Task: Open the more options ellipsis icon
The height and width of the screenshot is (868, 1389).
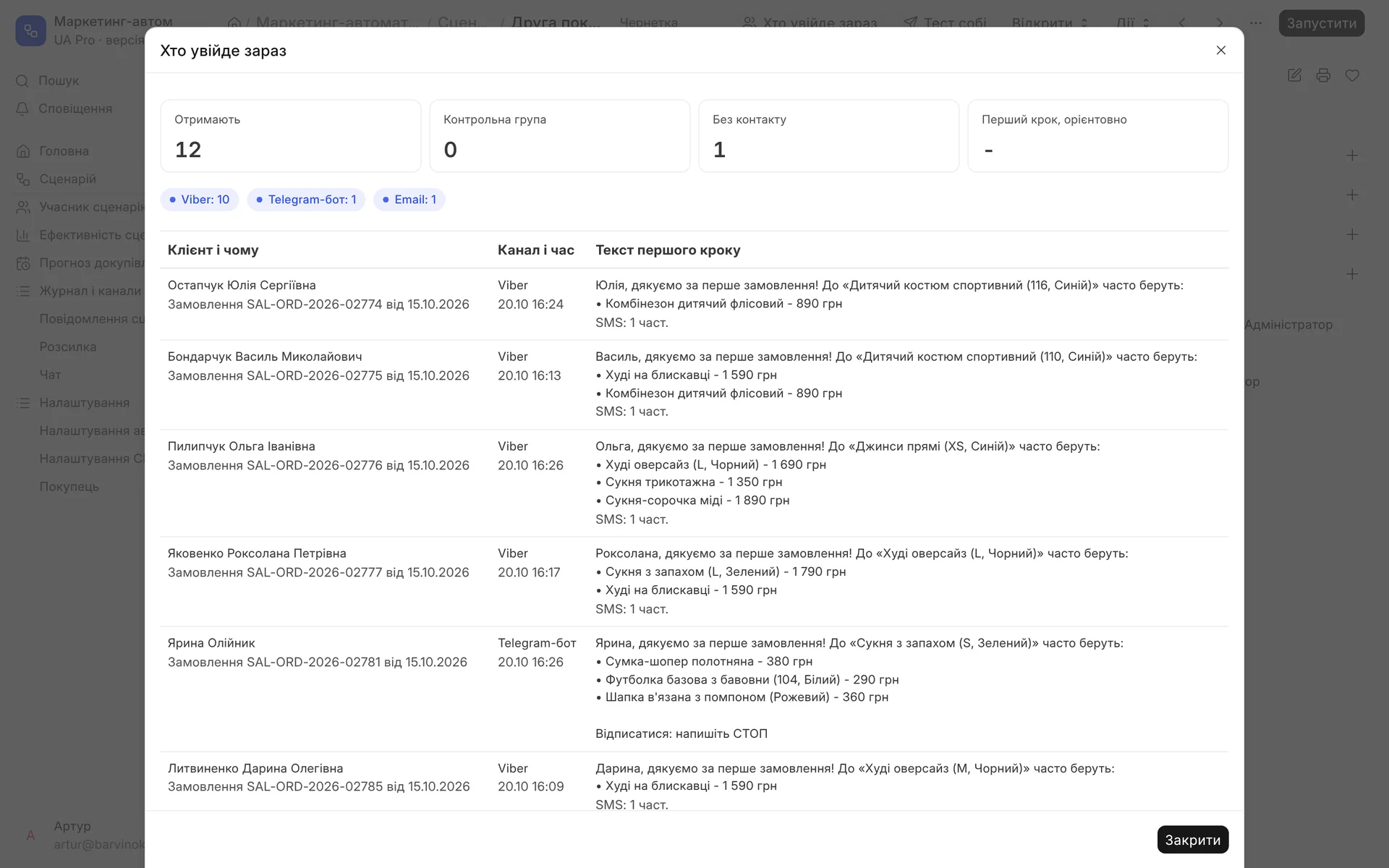Action: pyautogui.click(x=1256, y=23)
